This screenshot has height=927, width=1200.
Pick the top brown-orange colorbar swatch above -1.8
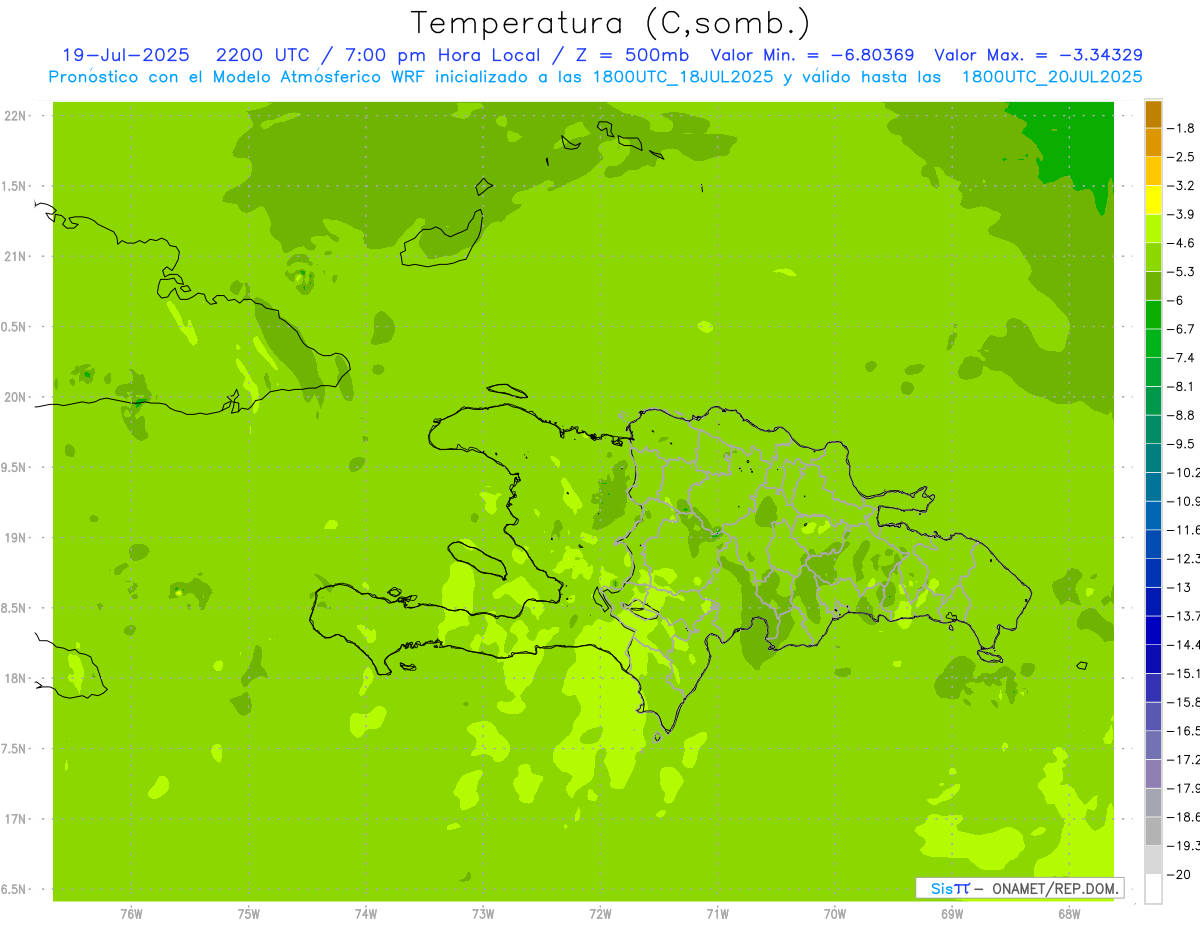click(1153, 114)
